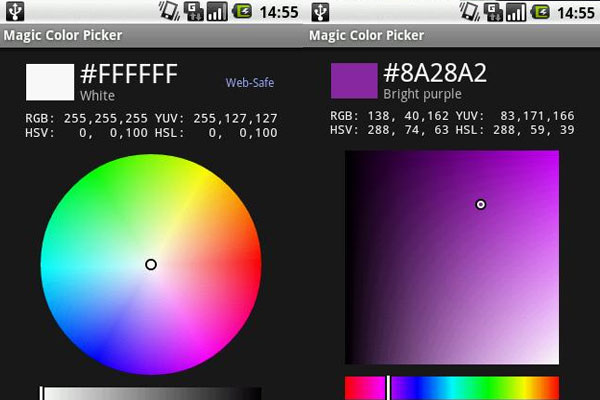The width and height of the screenshot is (600, 400).
Task: Tap the 14:55 clock in right status bar
Action: pos(576,12)
